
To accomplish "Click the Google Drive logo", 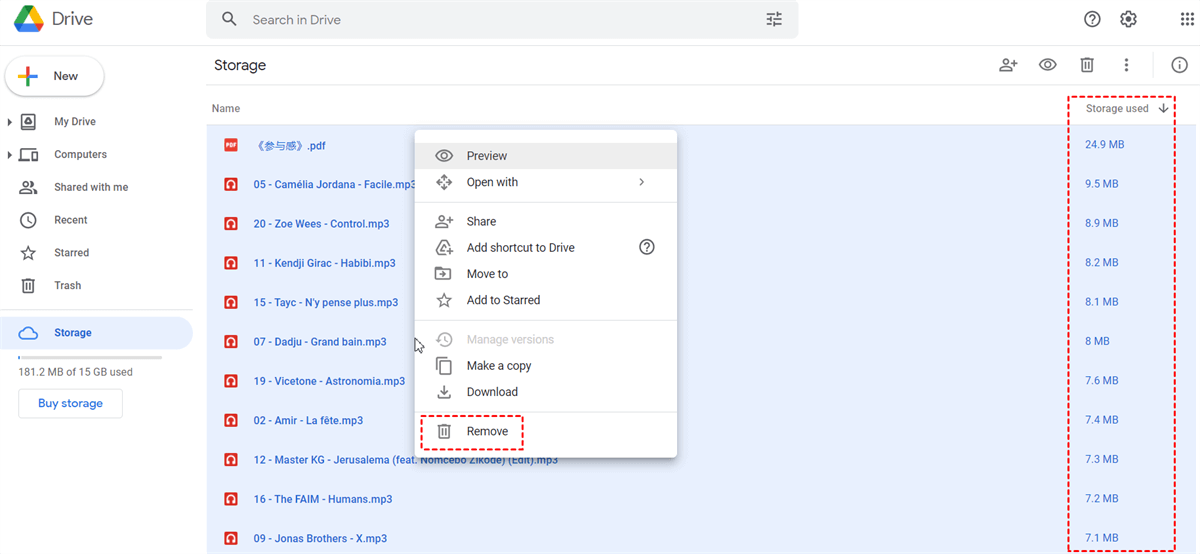I will (28, 19).
